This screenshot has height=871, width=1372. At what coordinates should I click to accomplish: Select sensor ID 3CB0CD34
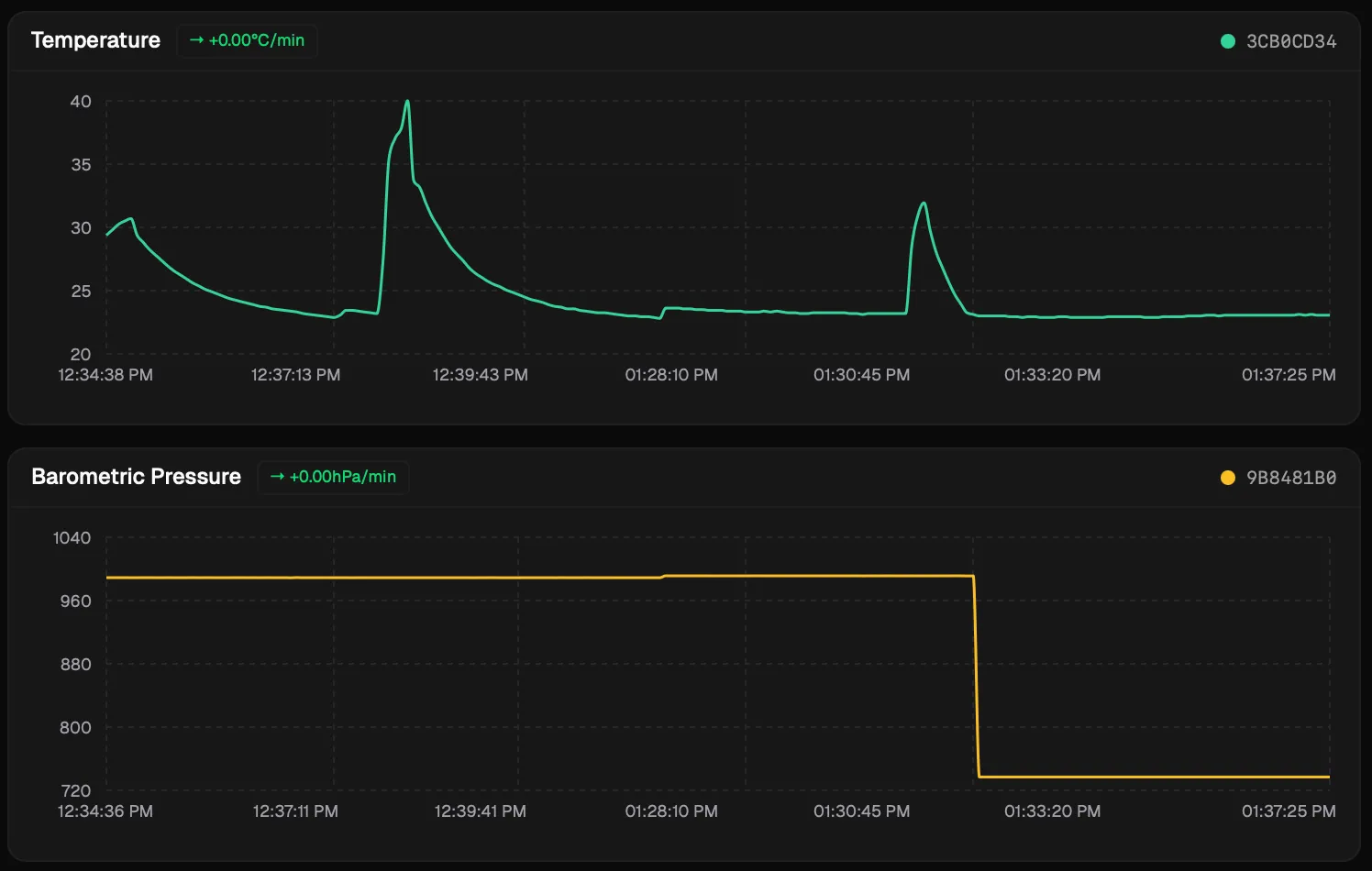[x=1291, y=41]
